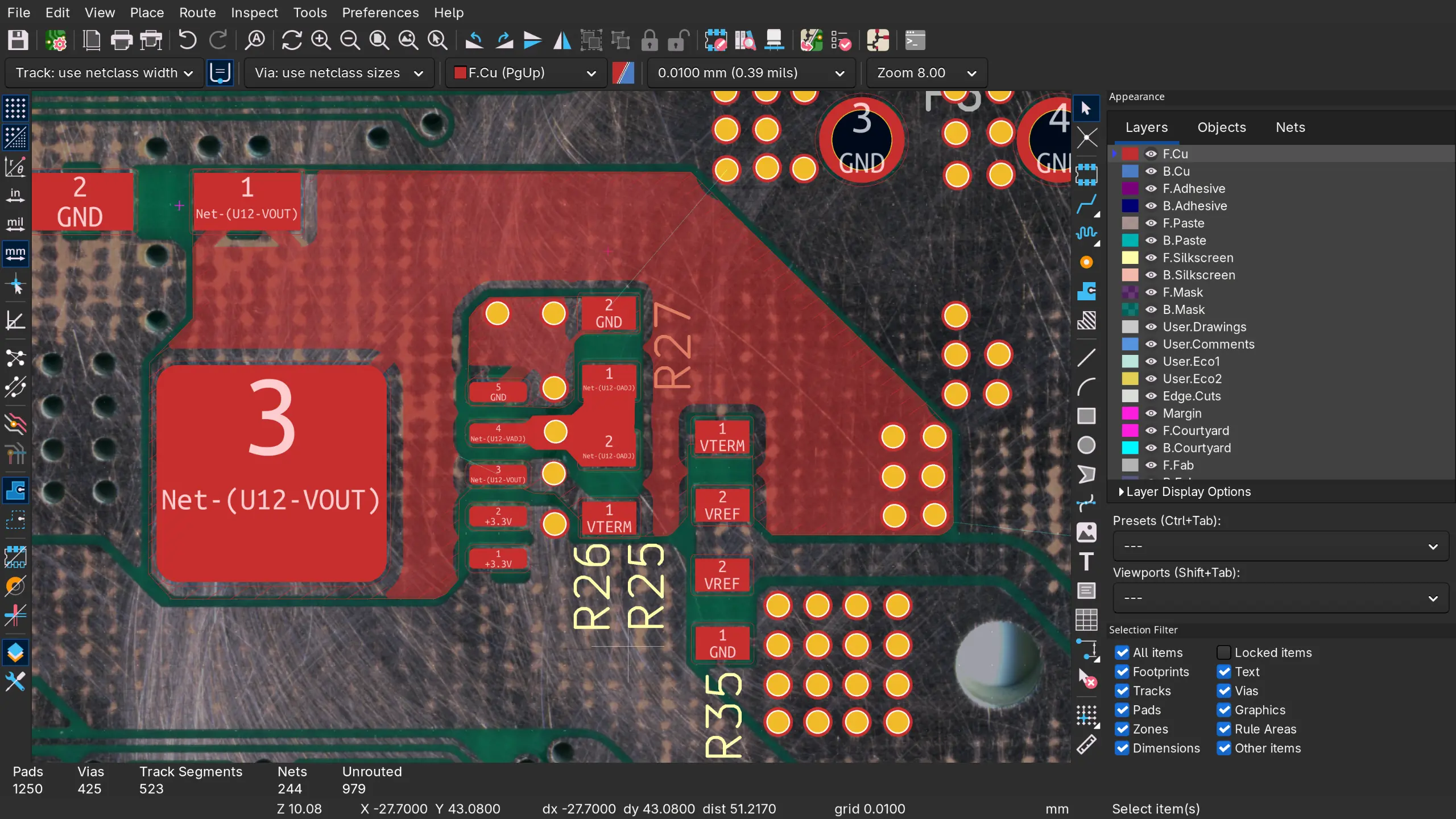Click the Margin layer color swatch
The image size is (1456, 819).
[x=1130, y=413]
